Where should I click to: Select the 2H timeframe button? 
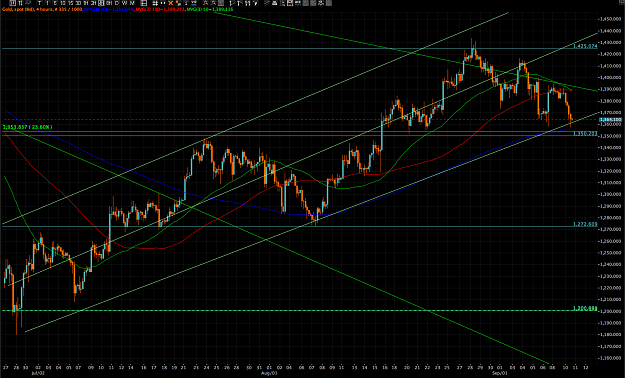tap(93, 3)
